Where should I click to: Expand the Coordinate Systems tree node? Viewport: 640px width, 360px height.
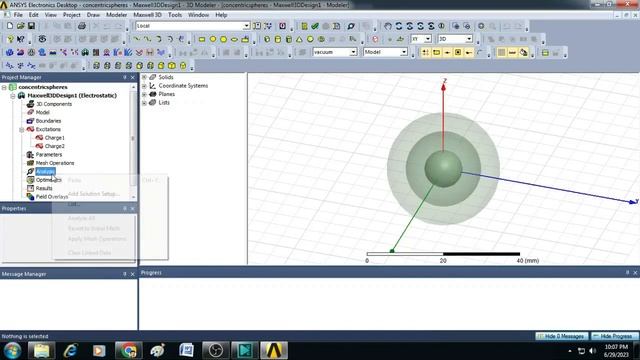(x=144, y=86)
